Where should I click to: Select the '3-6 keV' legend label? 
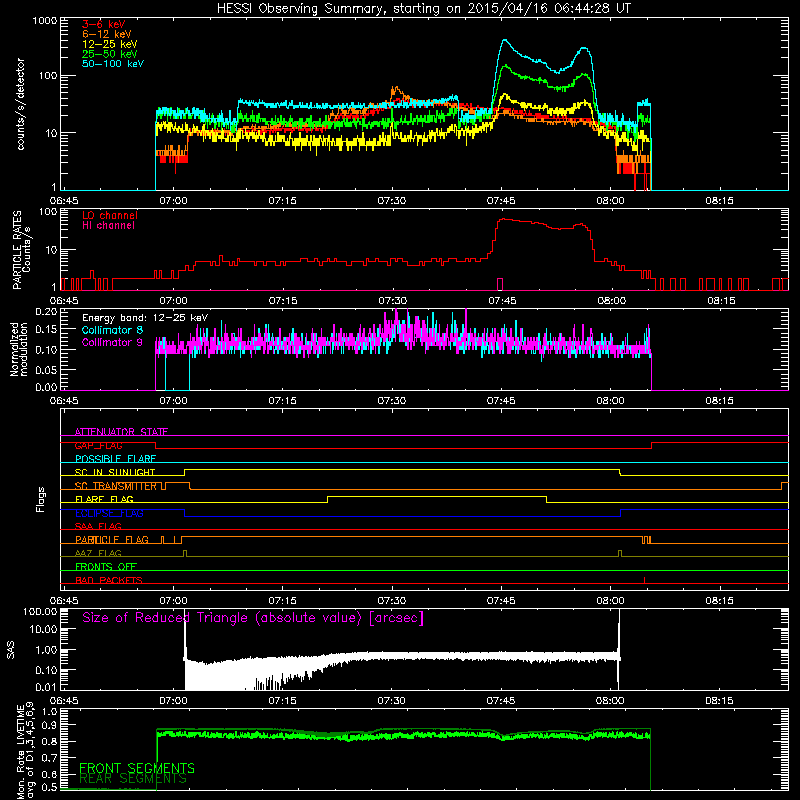pyautogui.click(x=104, y=24)
